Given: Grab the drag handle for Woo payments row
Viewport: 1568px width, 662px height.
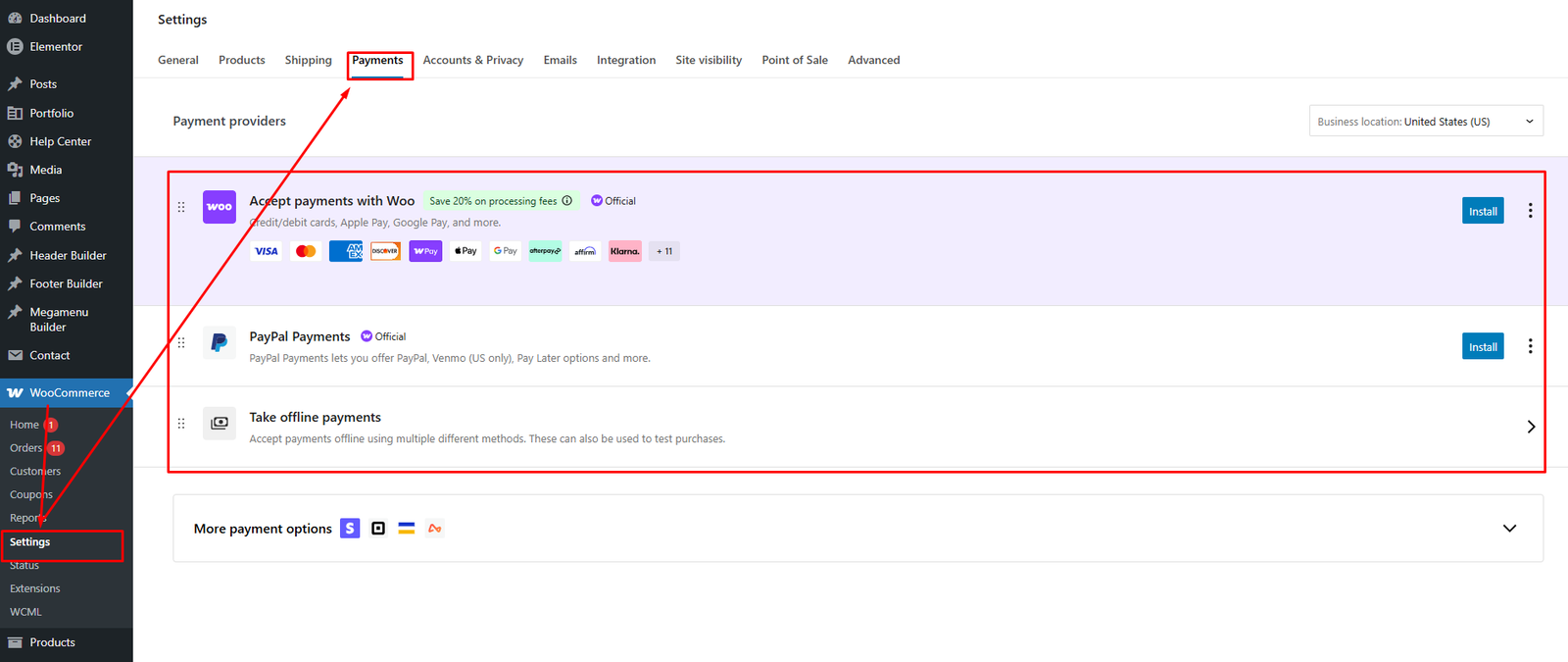Looking at the screenshot, I should point(181,207).
